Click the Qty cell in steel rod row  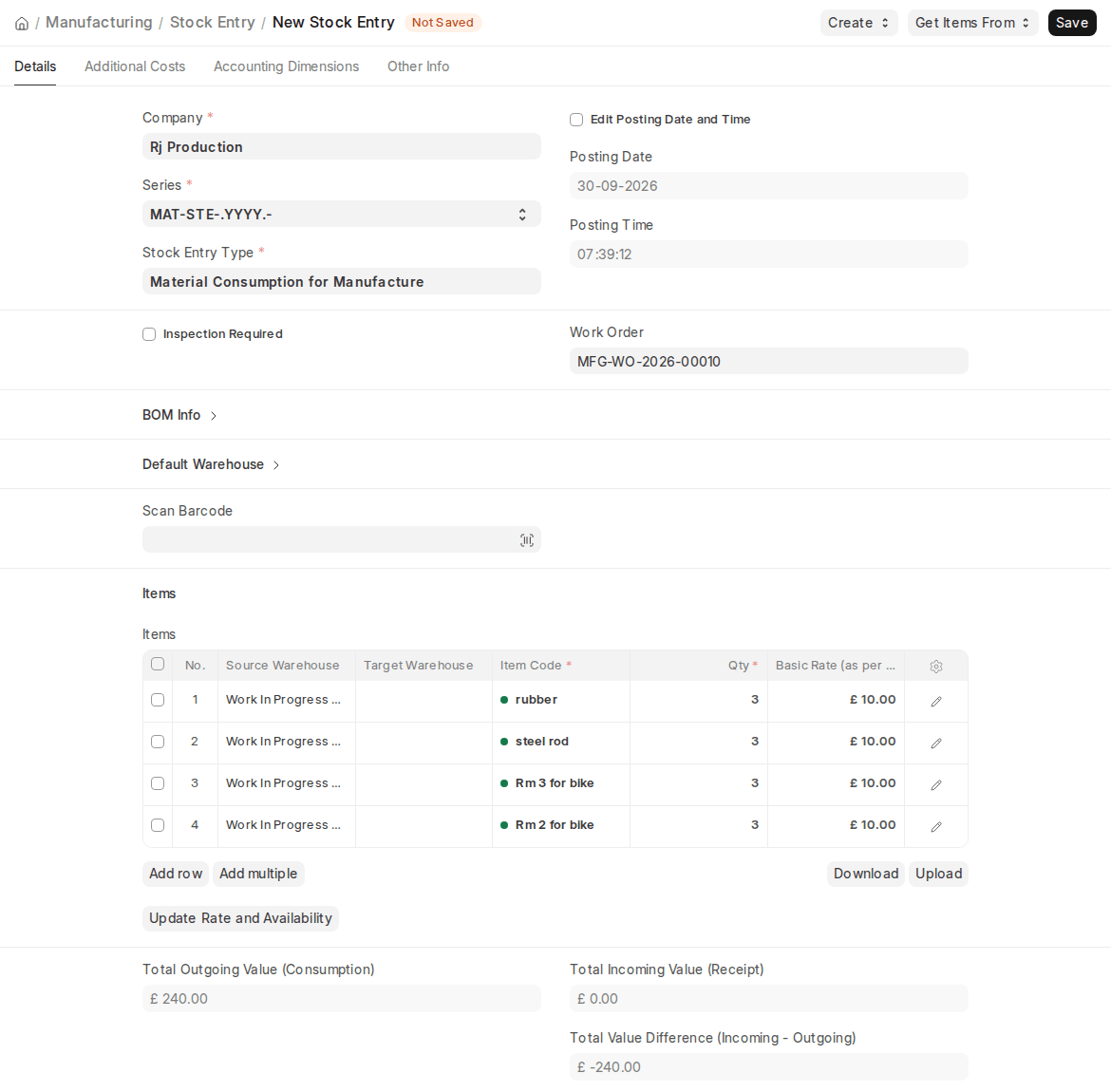click(699, 742)
